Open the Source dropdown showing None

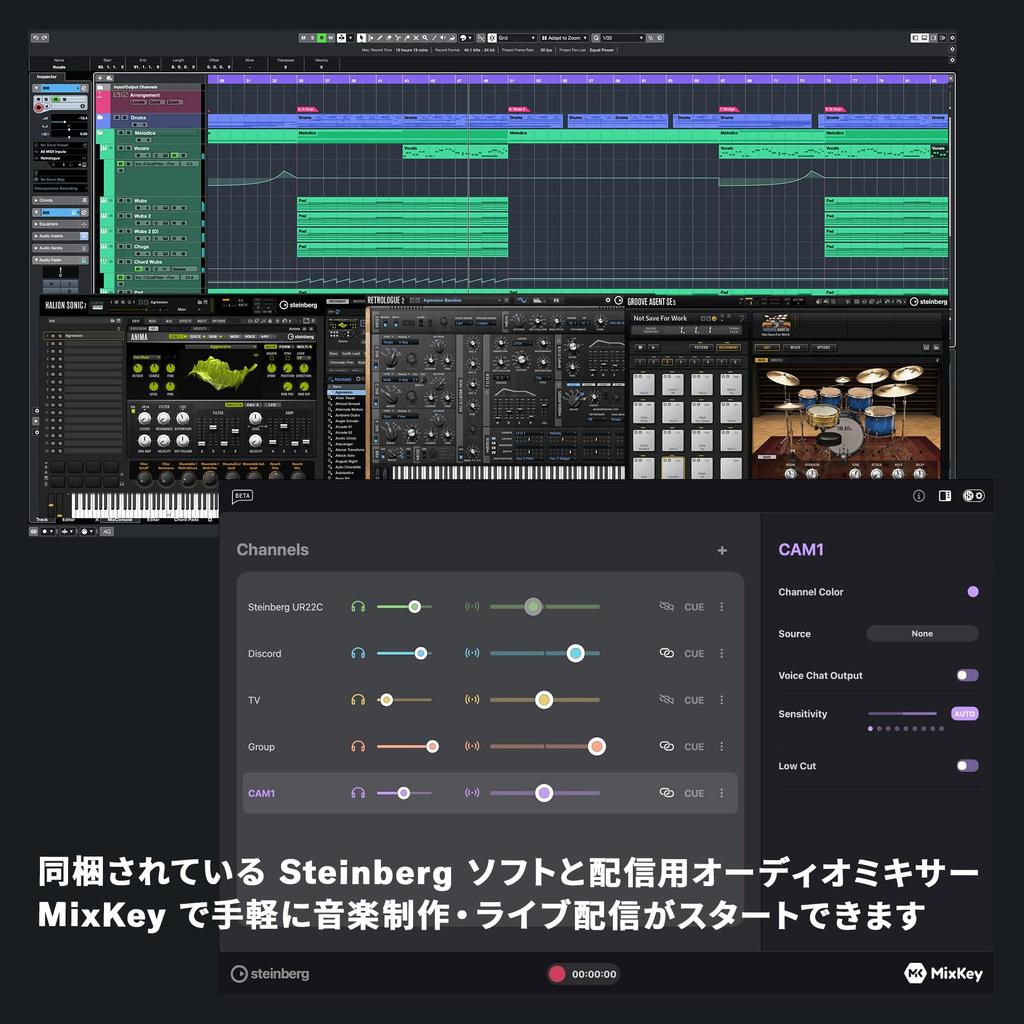(x=922, y=633)
